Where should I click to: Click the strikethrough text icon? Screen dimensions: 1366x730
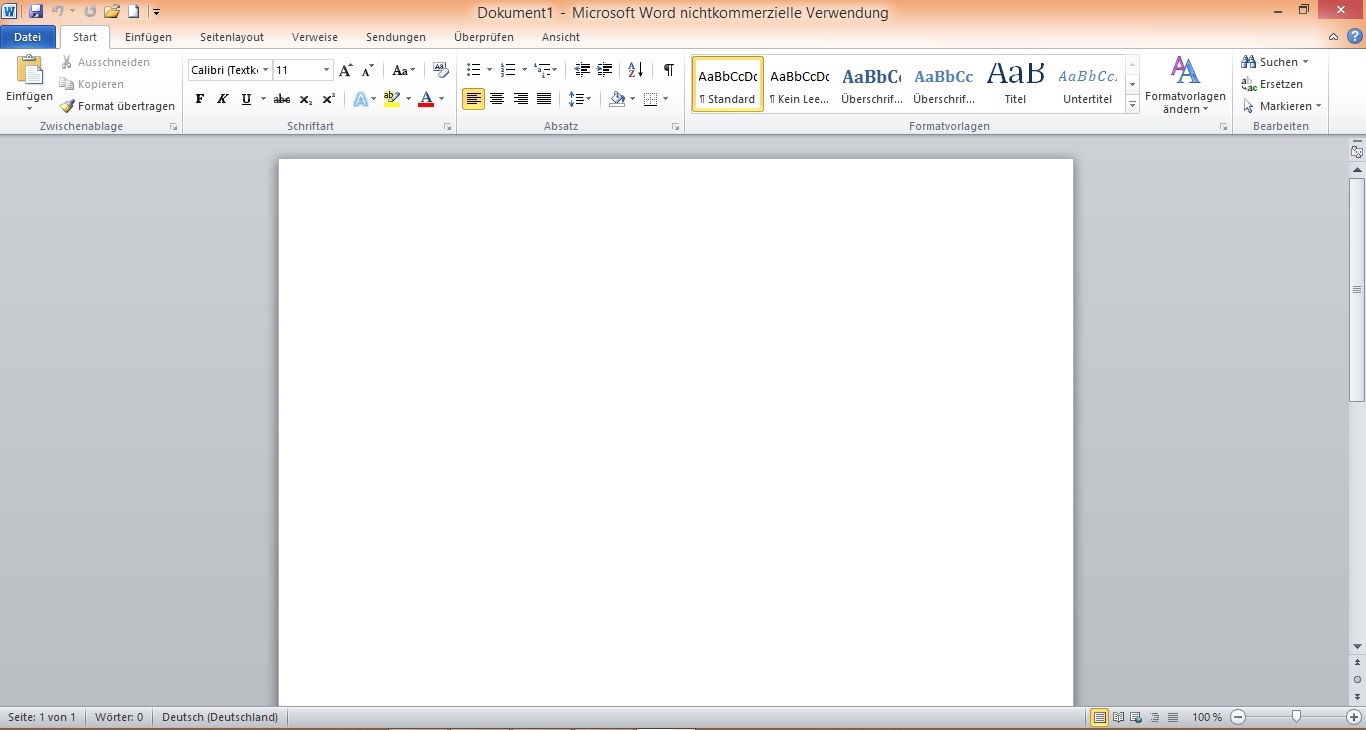[x=282, y=99]
